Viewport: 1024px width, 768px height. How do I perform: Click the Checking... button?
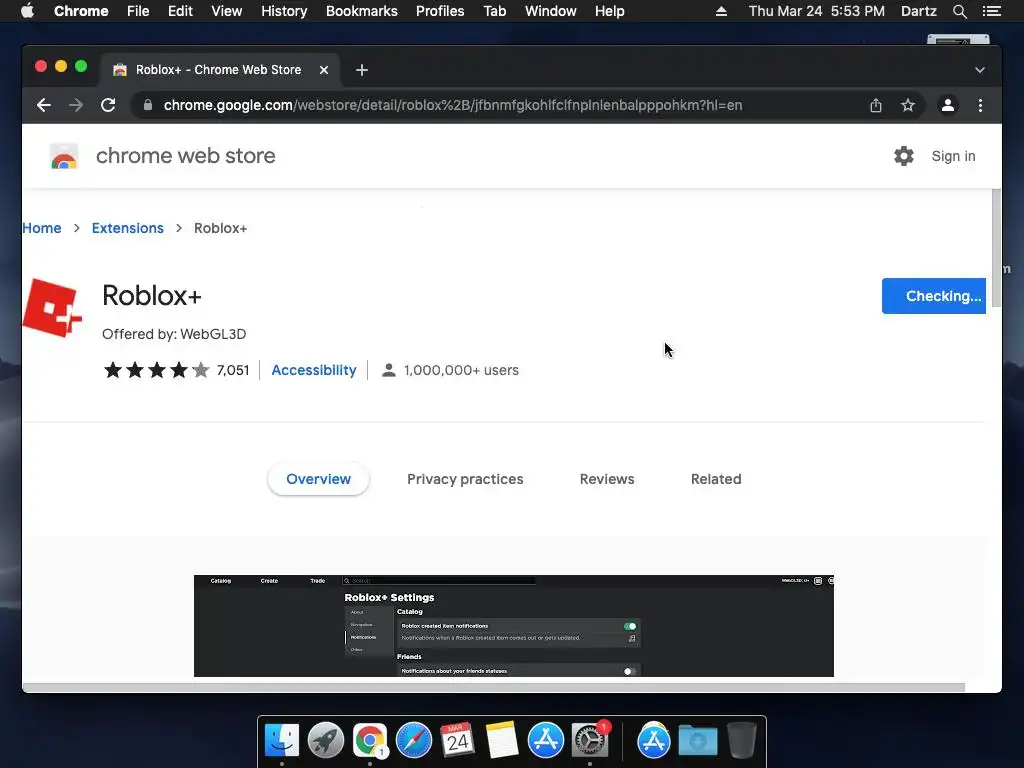(934, 296)
